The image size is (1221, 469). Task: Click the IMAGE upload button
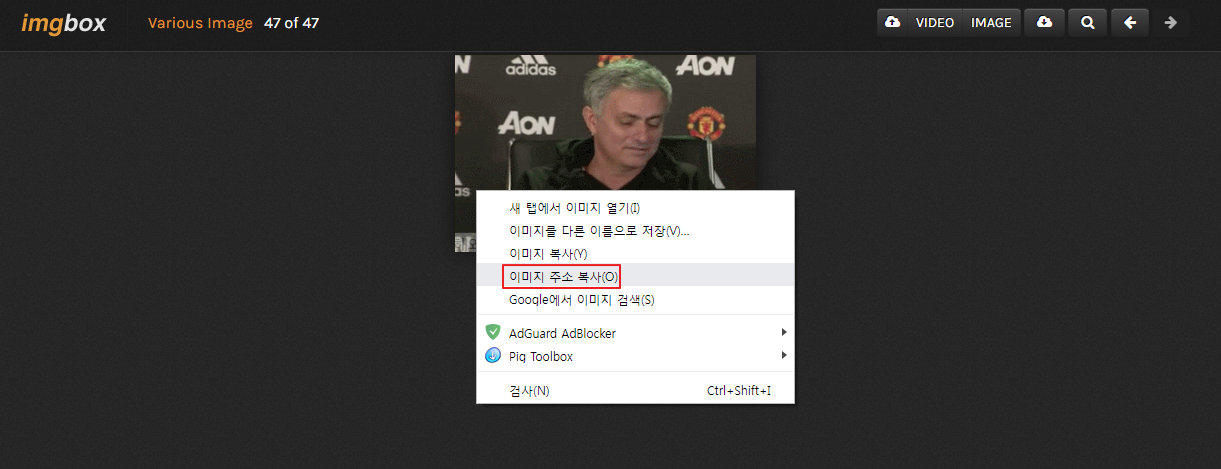click(991, 23)
